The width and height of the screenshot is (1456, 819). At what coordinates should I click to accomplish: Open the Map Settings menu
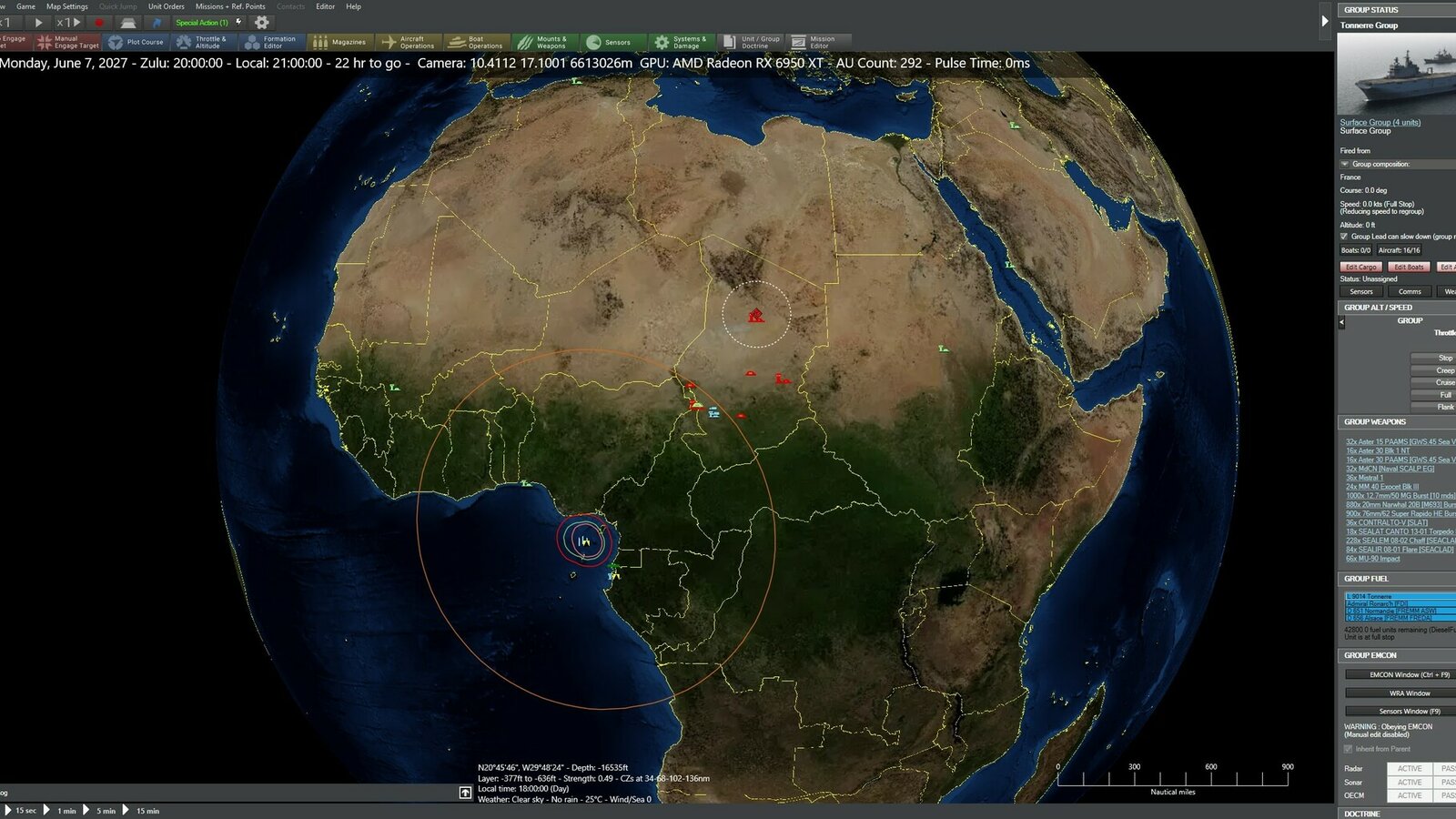[x=66, y=5]
